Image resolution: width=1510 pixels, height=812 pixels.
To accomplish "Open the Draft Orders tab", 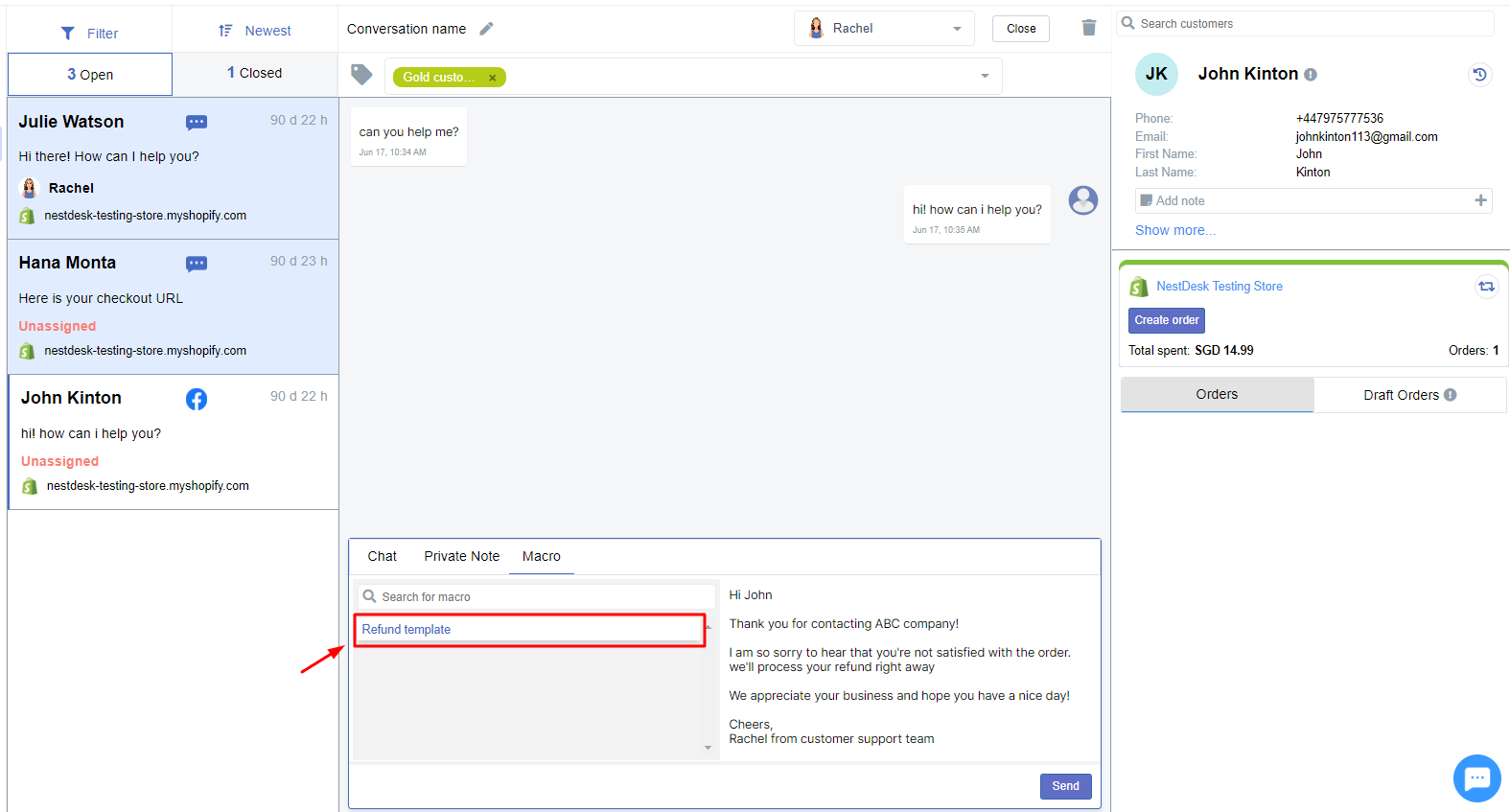I will click(x=1410, y=395).
